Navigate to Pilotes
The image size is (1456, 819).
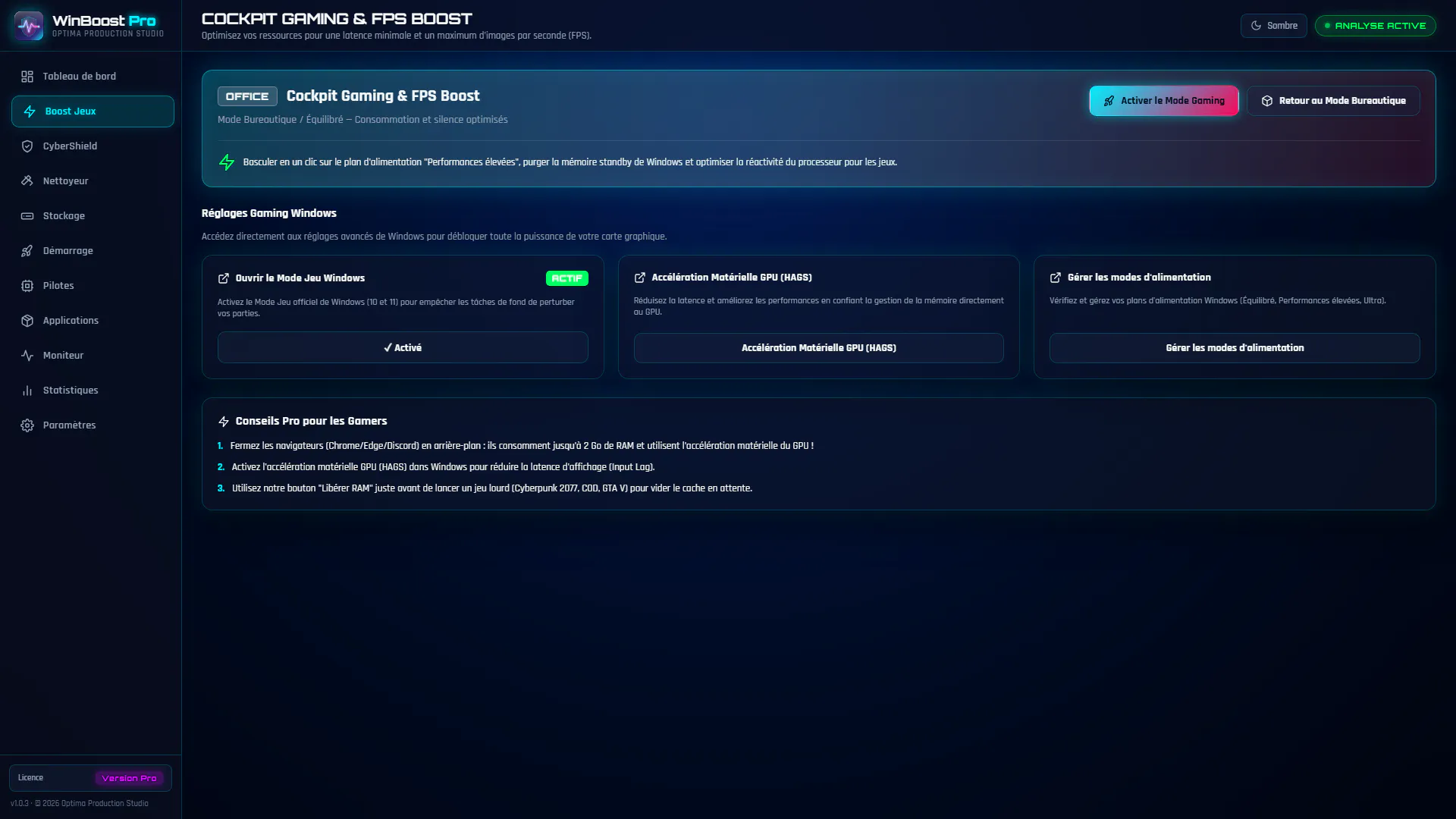coord(93,286)
